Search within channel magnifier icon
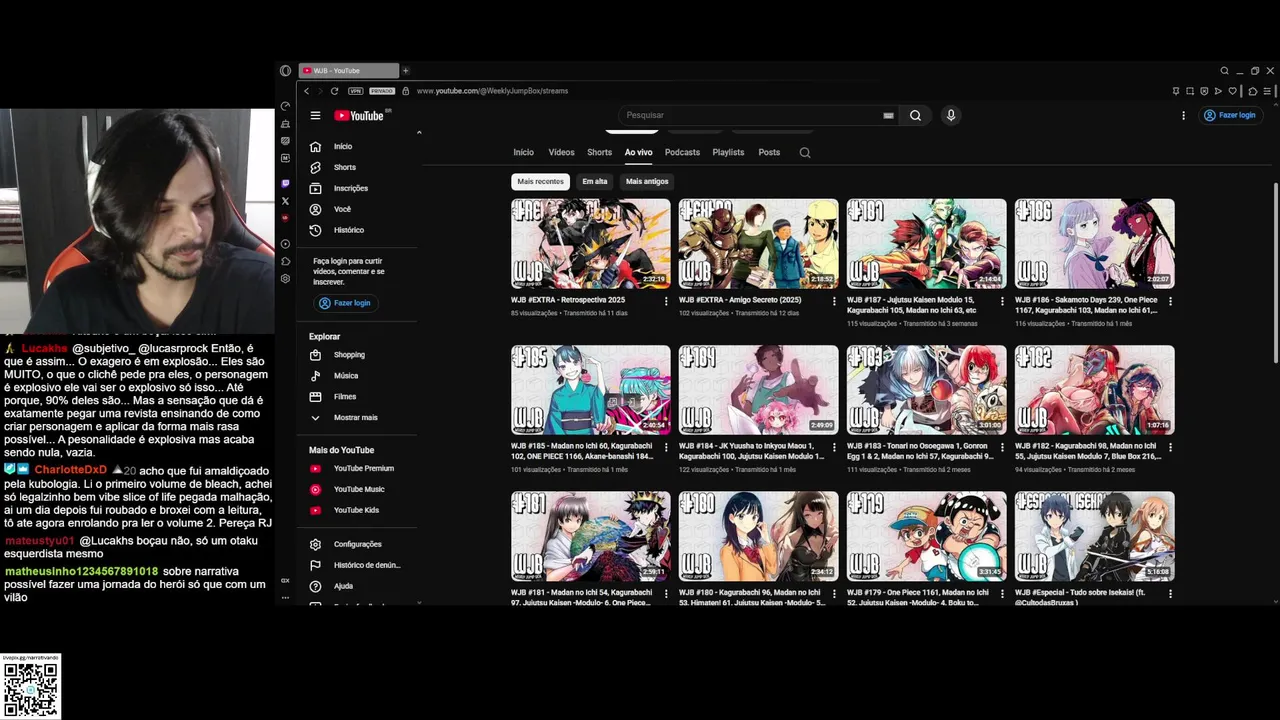 (x=805, y=153)
